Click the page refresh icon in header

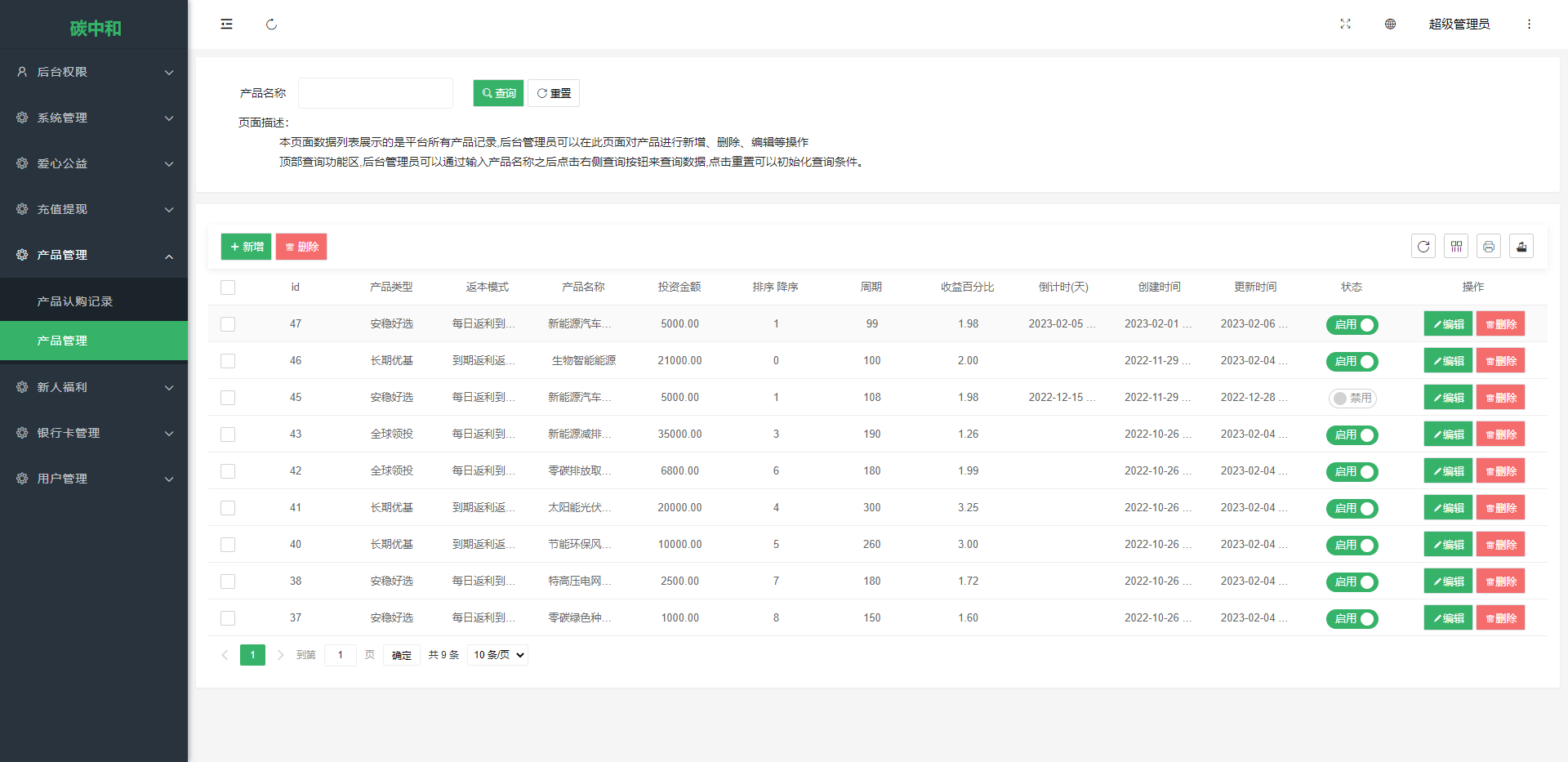271,25
